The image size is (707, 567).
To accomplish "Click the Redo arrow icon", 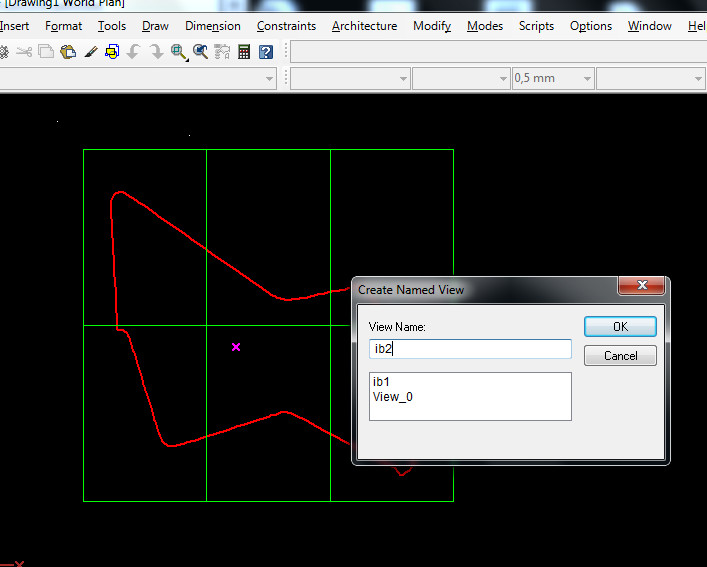I will (156, 52).
